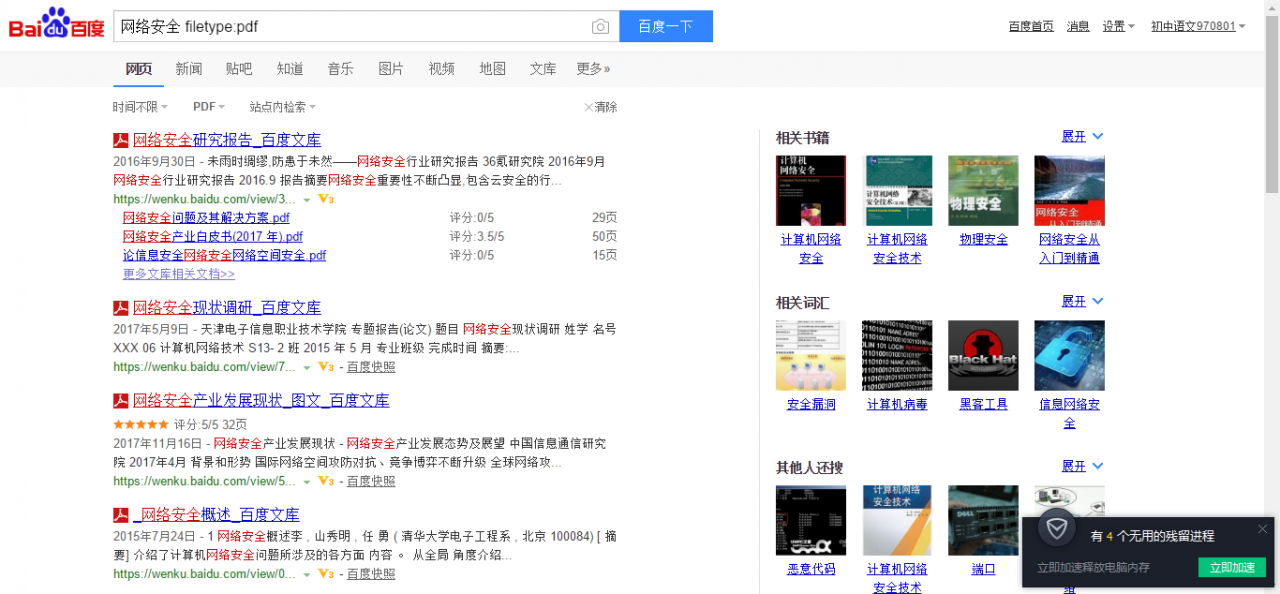Screen dimensions: 1280x594
Task: Open 网络安全从入门到精通 book cover
Action: (x=1069, y=190)
